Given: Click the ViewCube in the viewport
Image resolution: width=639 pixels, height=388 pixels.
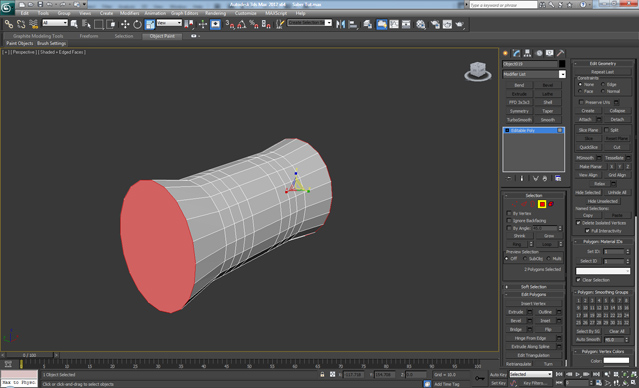Looking at the screenshot, I should point(478,71).
